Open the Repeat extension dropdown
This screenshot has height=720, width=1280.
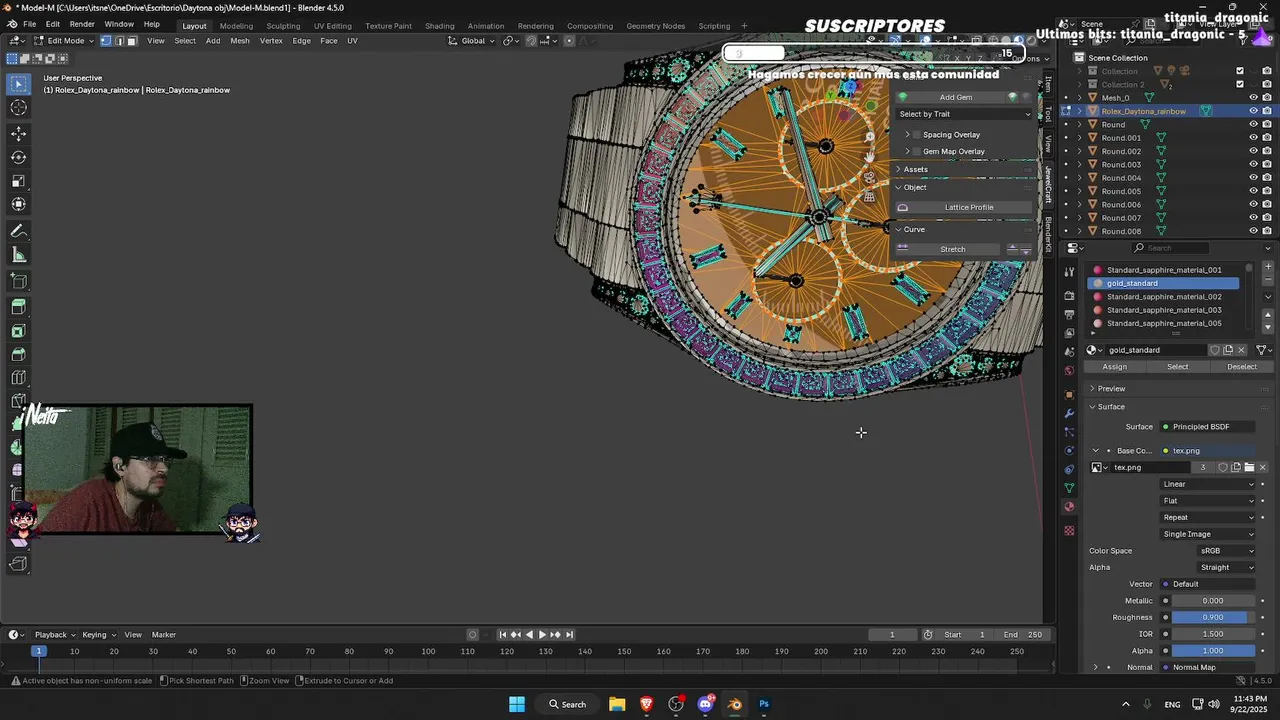[1208, 517]
